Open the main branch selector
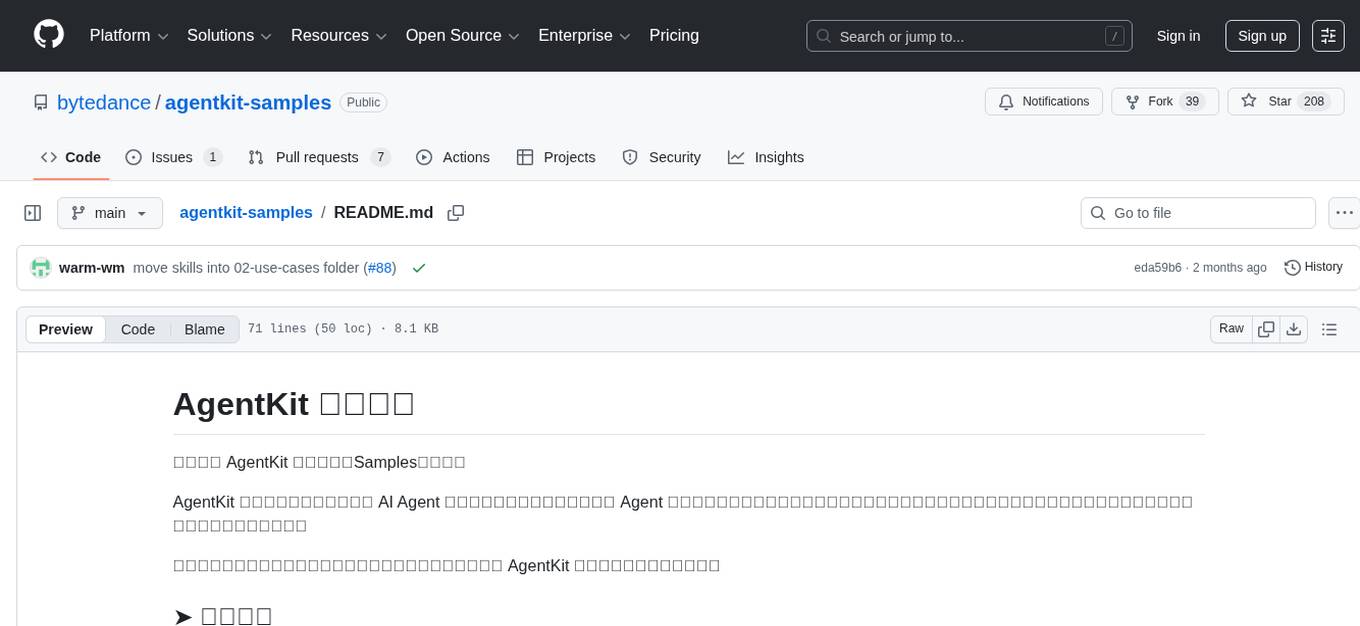Viewport: 1360px width, 626px height. pos(109,213)
